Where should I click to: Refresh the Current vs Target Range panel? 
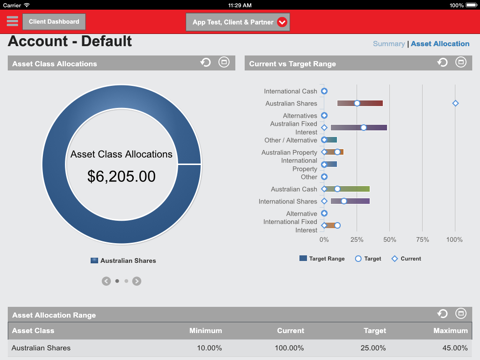(443, 62)
